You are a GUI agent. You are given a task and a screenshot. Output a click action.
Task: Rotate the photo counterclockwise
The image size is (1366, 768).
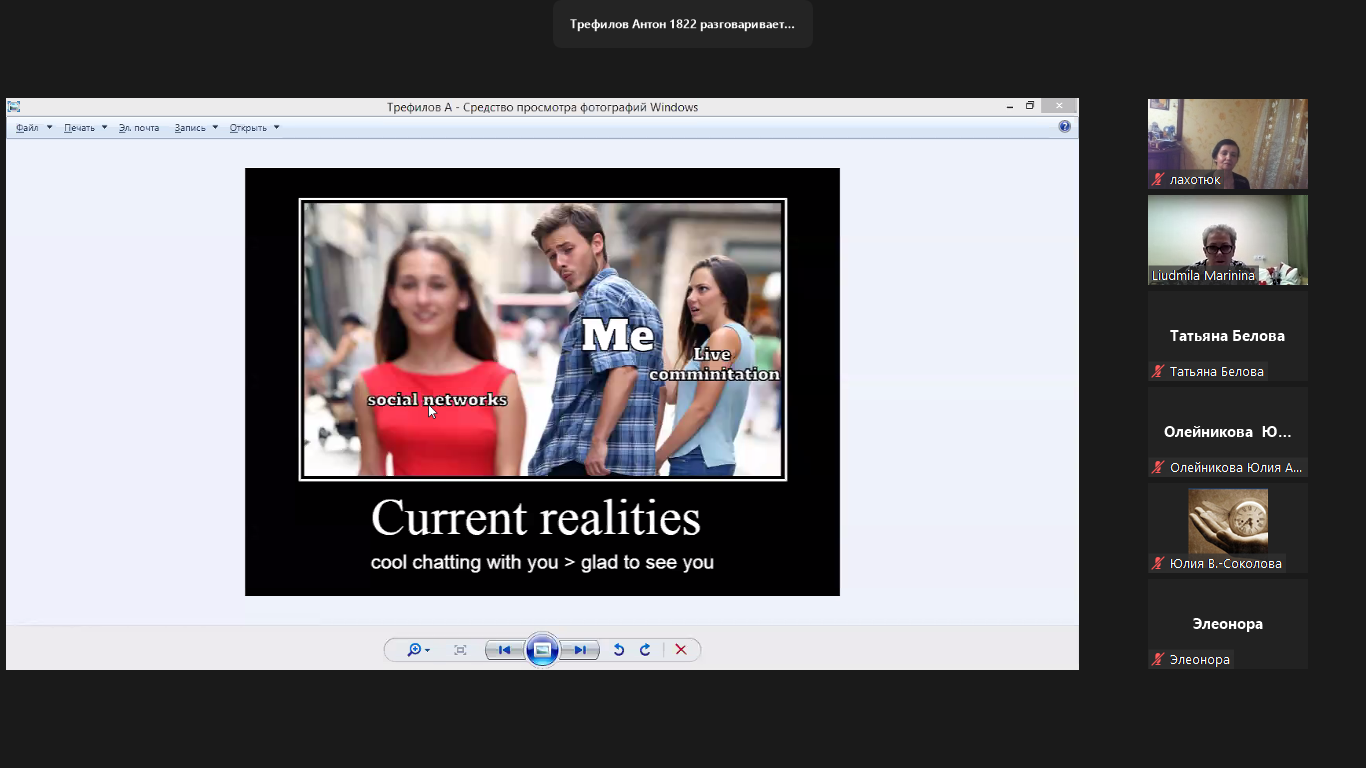coord(619,650)
